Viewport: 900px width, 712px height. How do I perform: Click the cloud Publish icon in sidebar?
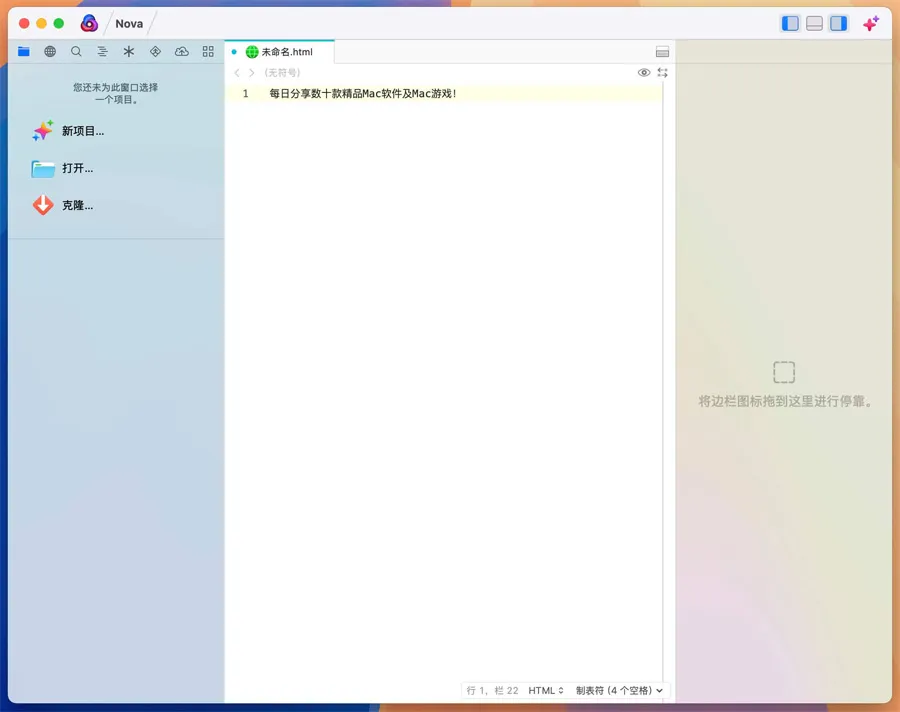pos(181,51)
